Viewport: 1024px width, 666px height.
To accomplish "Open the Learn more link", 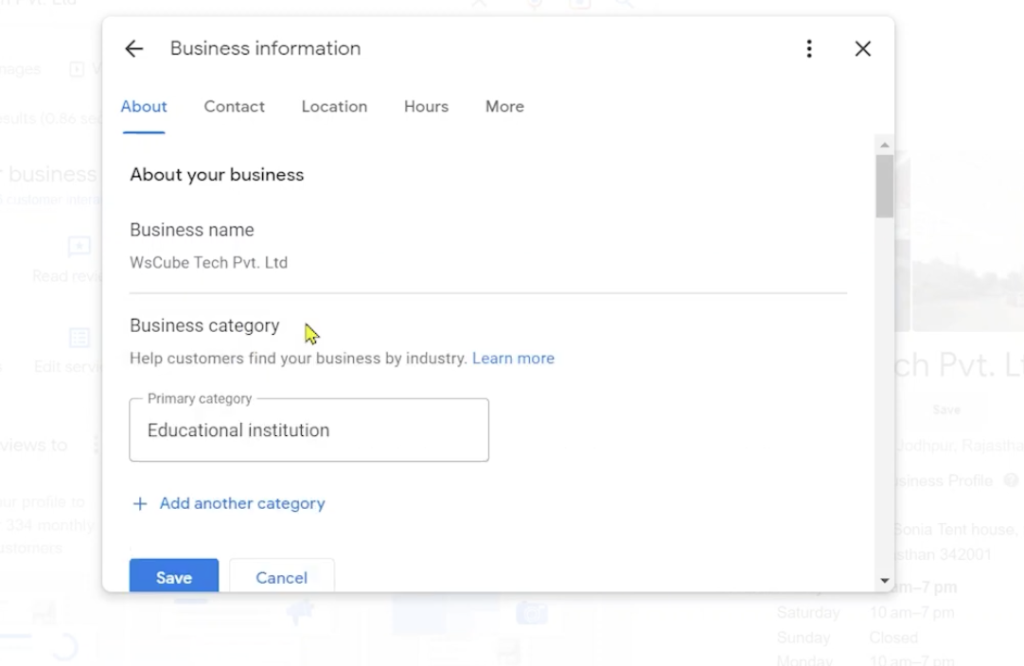I will 513,358.
